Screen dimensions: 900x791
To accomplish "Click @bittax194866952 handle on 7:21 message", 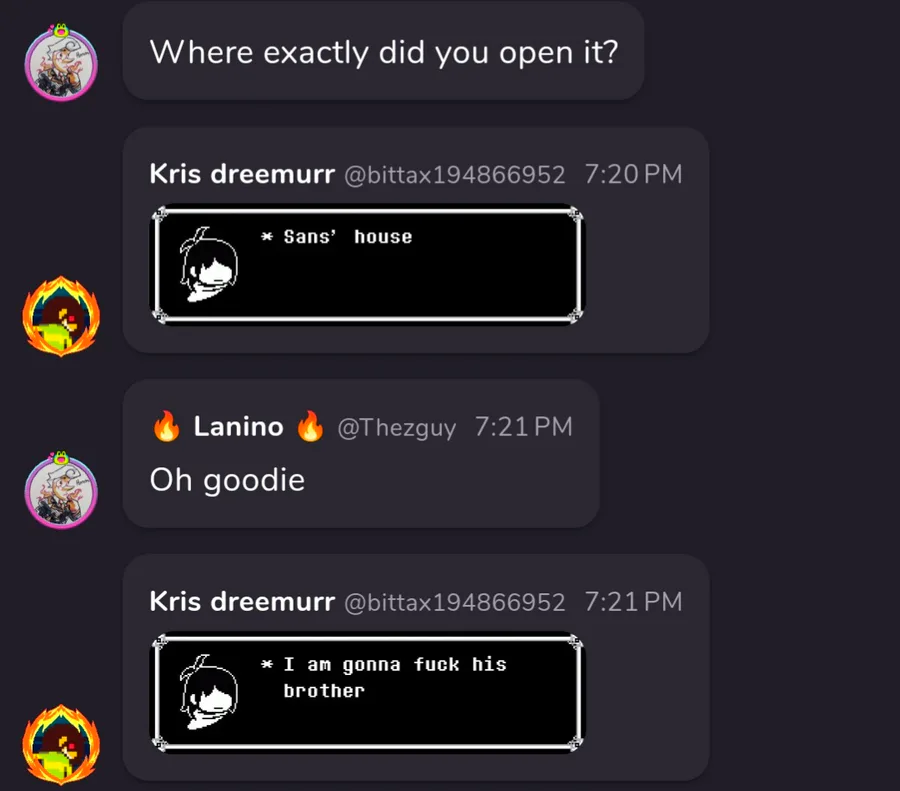I will coord(455,602).
